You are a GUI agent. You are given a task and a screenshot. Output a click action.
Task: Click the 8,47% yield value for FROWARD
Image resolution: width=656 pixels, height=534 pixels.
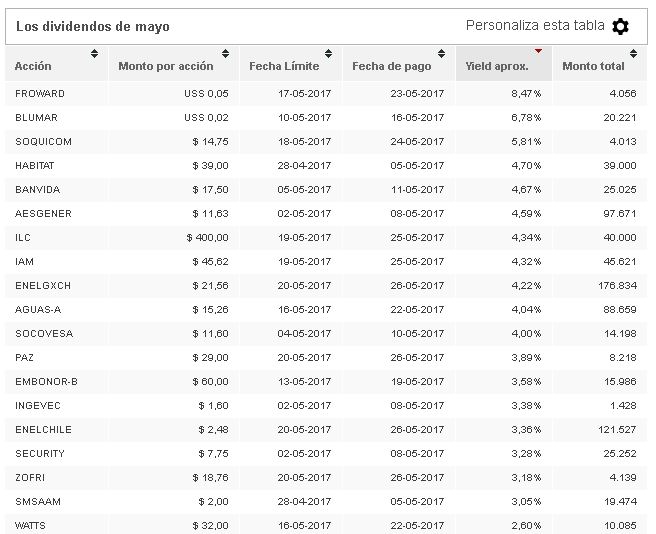pos(526,94)
